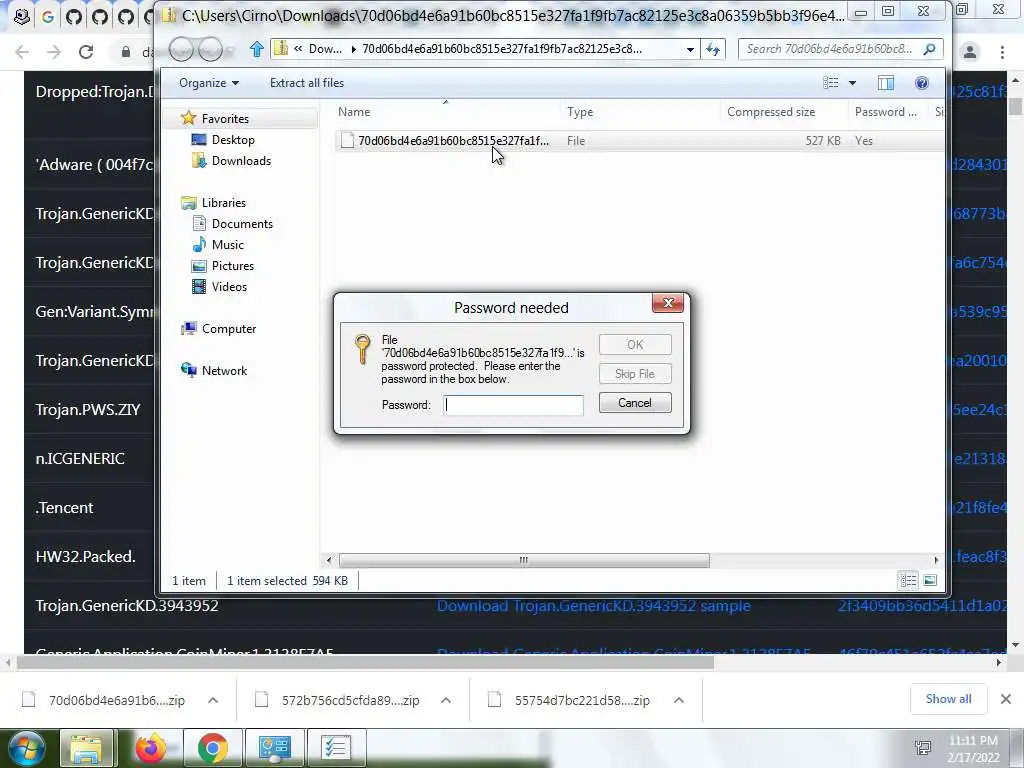Click the Windows Start button
Viewport: 1024px width, 768px height.
tap(26, 748)
